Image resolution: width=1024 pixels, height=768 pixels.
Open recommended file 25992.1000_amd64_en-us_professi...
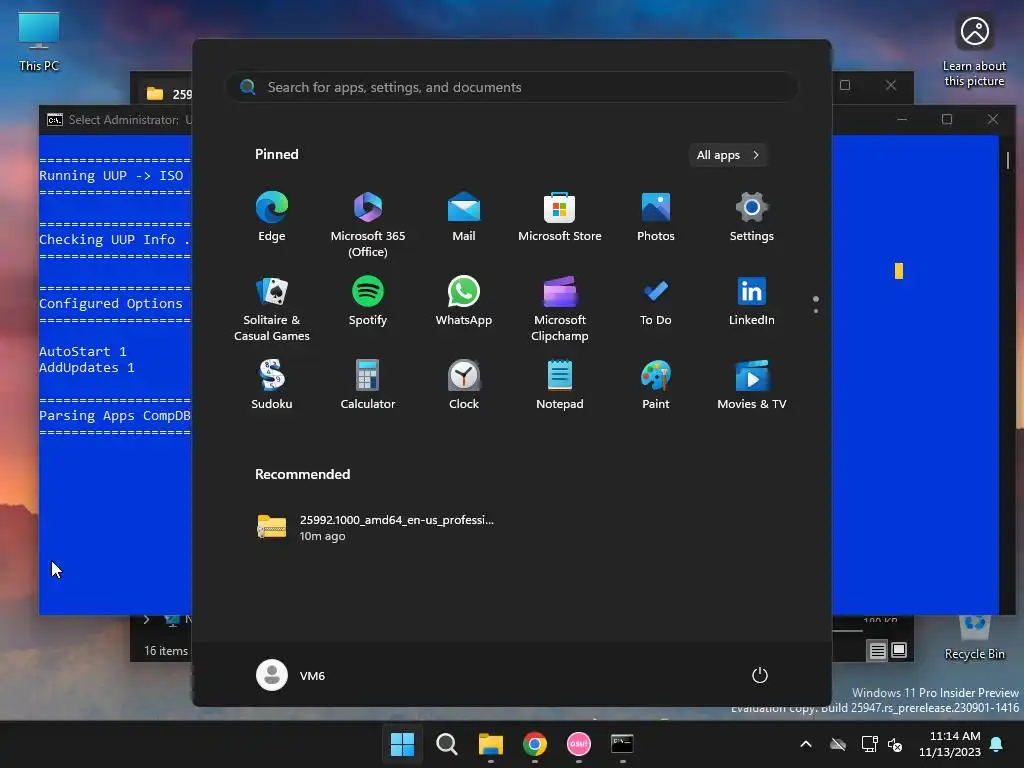click(376, 528)
